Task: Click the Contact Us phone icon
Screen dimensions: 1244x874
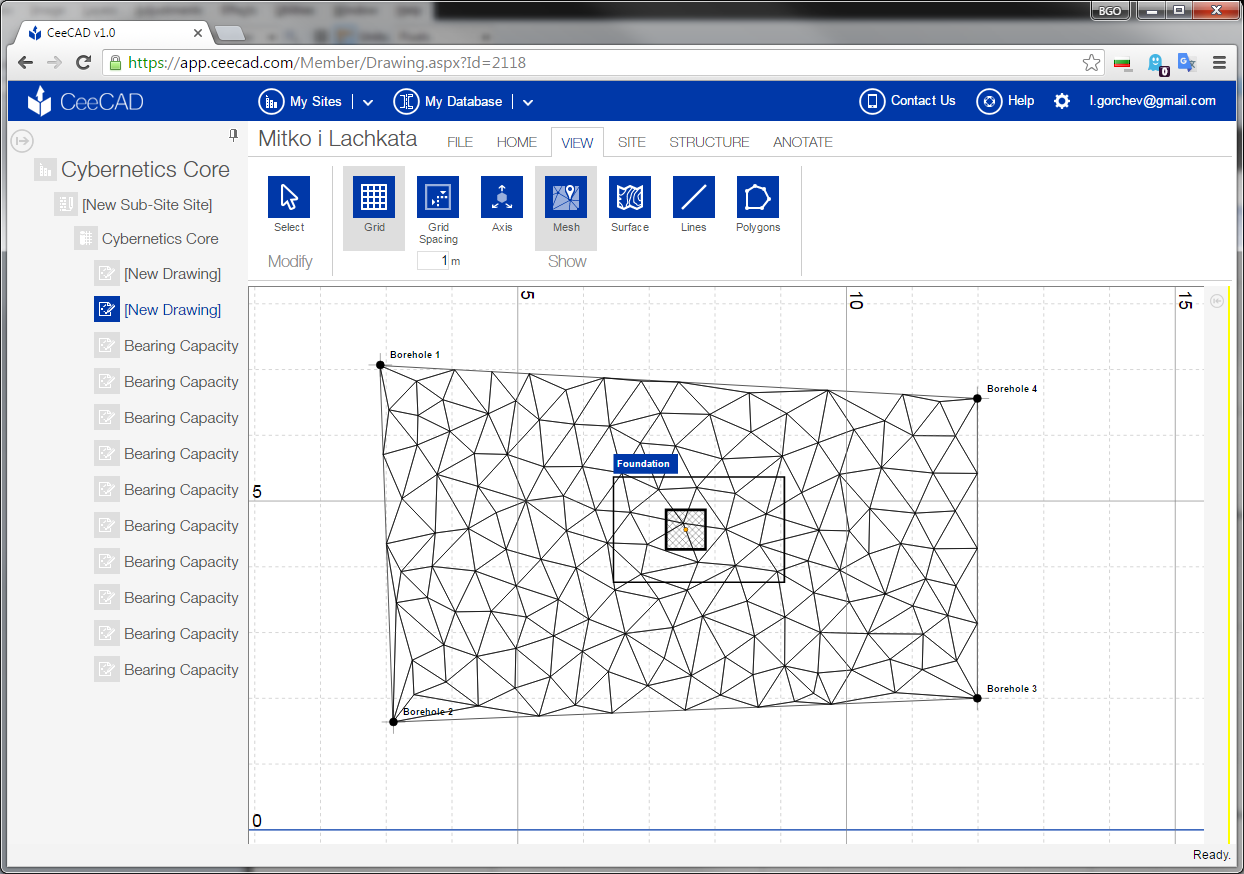Action: [873, 101]
